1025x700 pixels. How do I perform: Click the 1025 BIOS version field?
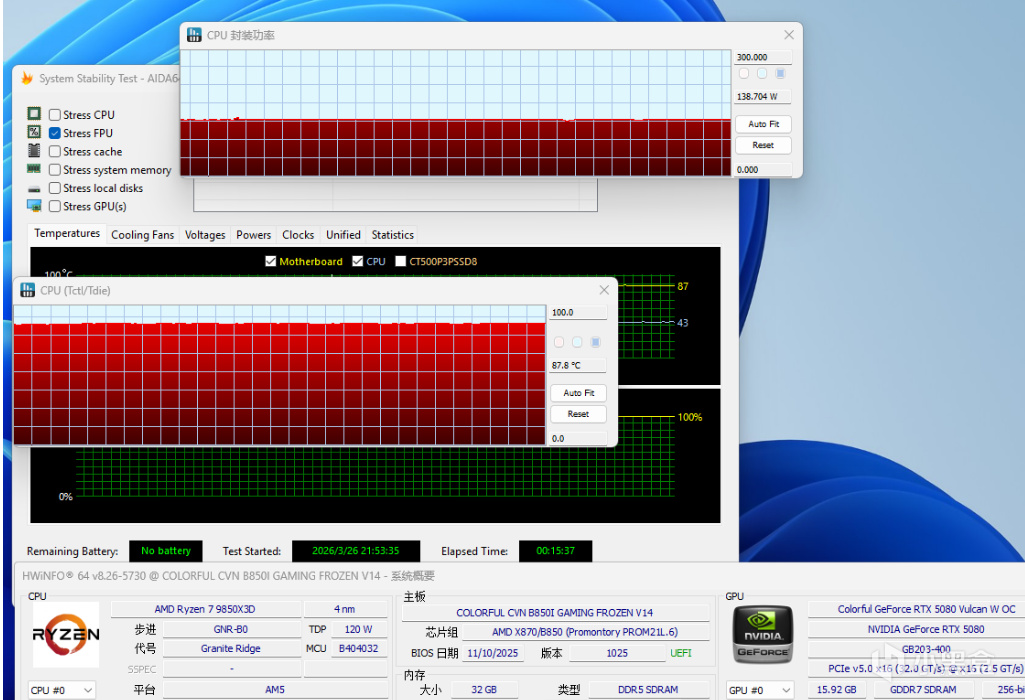click(616, 654)
